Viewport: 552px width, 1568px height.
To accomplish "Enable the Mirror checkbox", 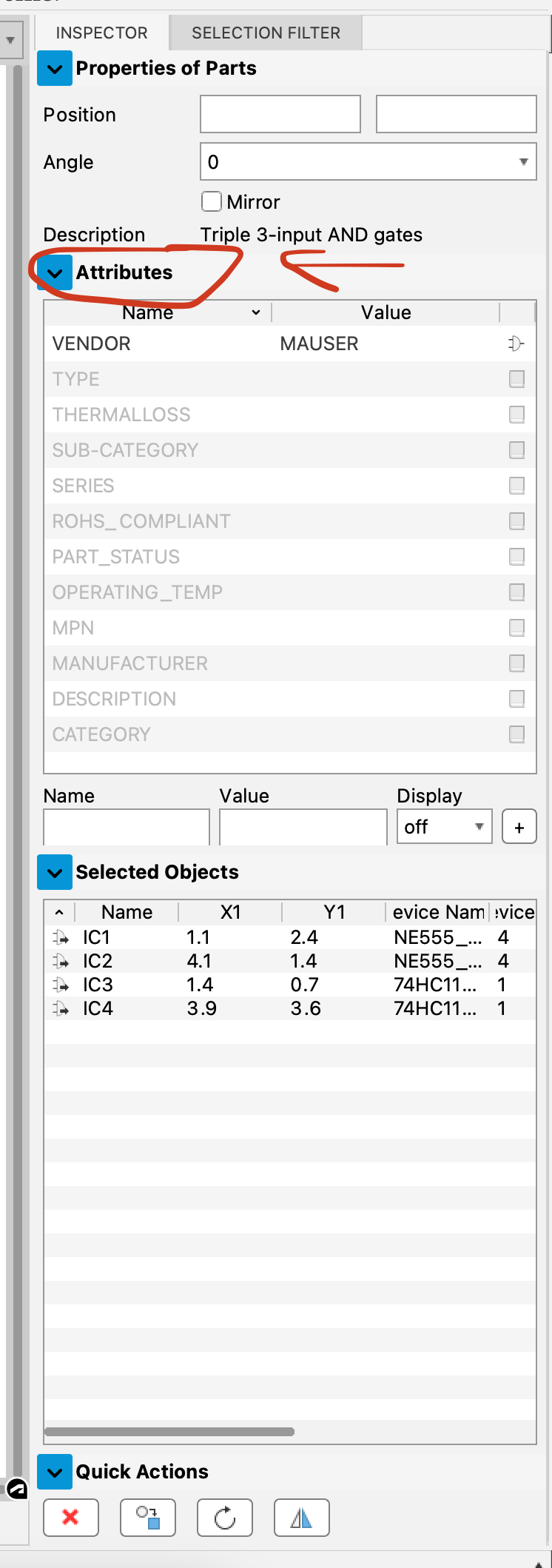I will [211, 201].
